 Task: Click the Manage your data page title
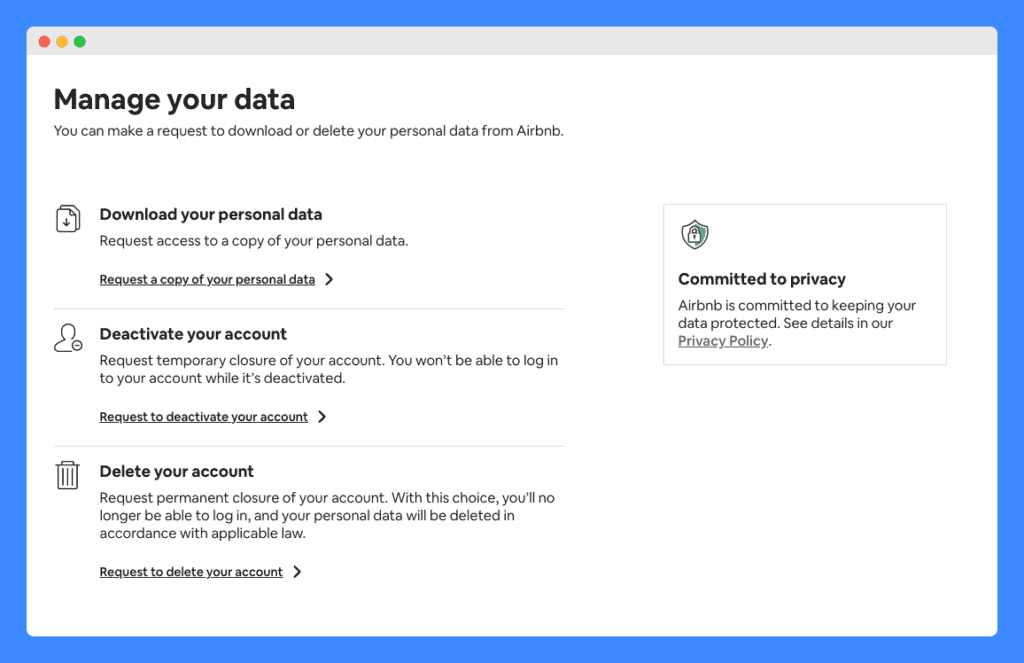pyautogui.click(x=174, y=100)
